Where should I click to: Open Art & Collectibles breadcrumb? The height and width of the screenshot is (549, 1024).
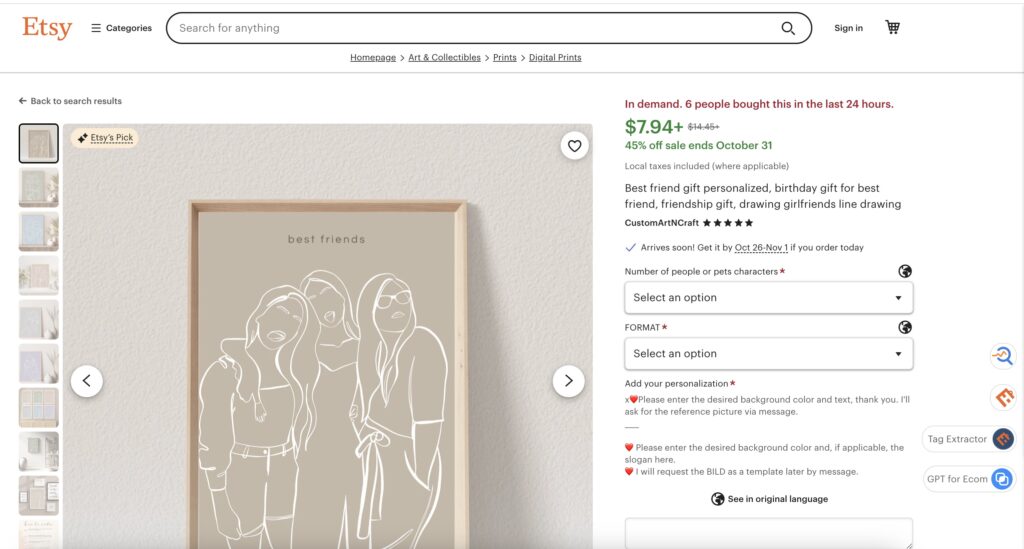tap(444, 58)
